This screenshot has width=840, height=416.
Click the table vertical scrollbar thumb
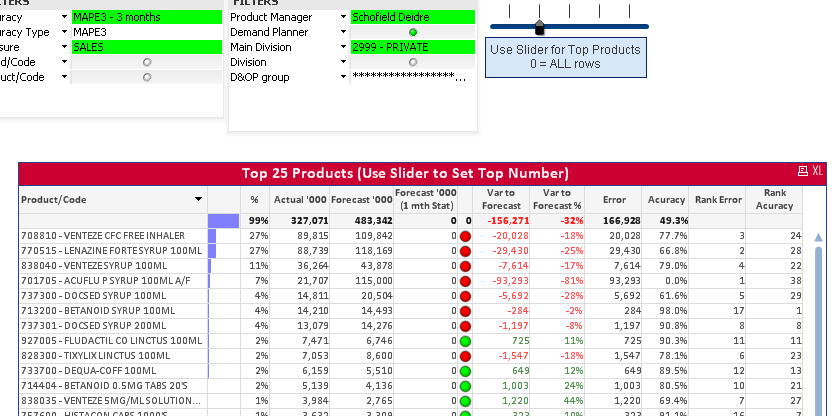pos(819,331)
